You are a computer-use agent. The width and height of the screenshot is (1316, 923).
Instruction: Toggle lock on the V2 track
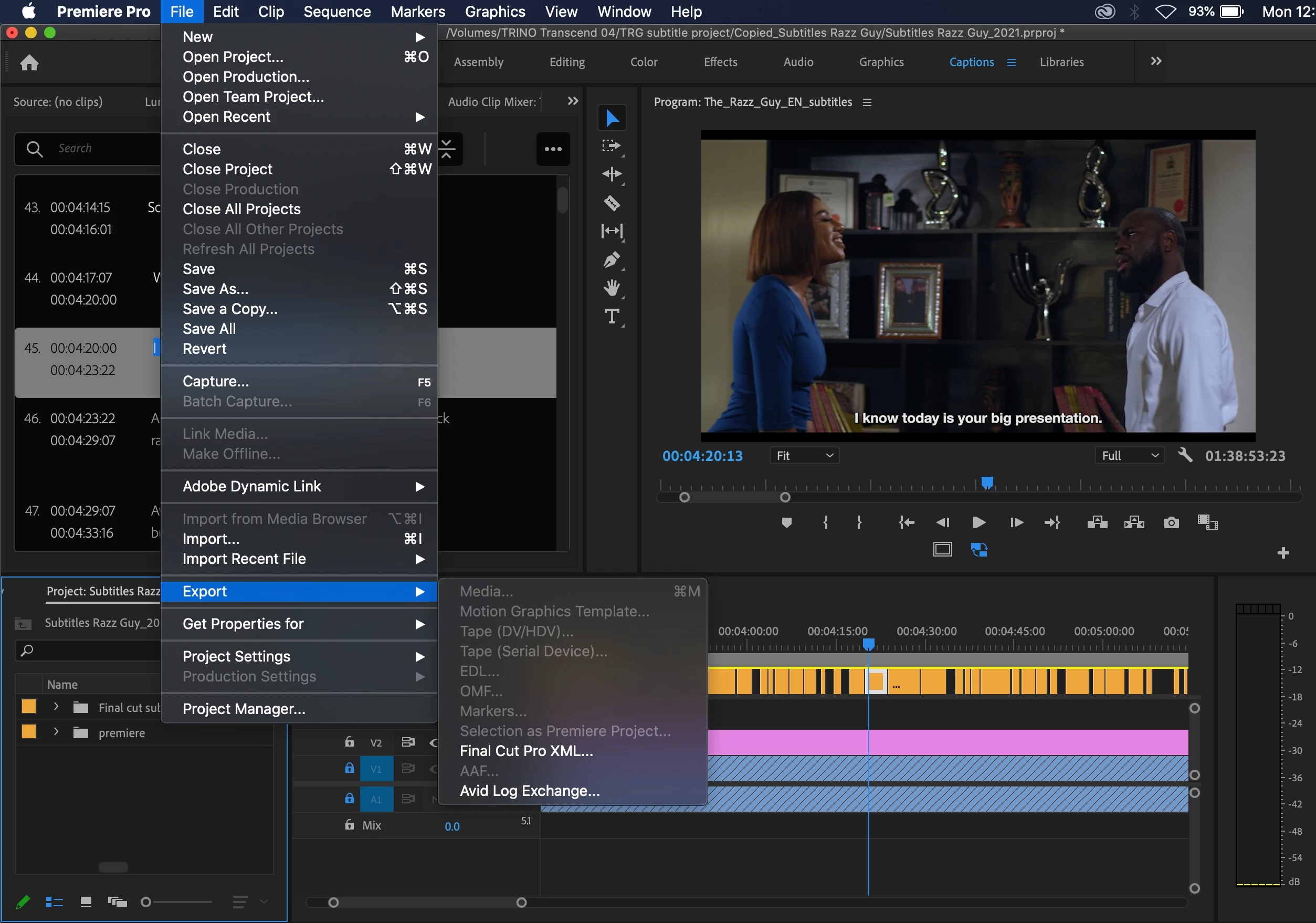[349, 742]
